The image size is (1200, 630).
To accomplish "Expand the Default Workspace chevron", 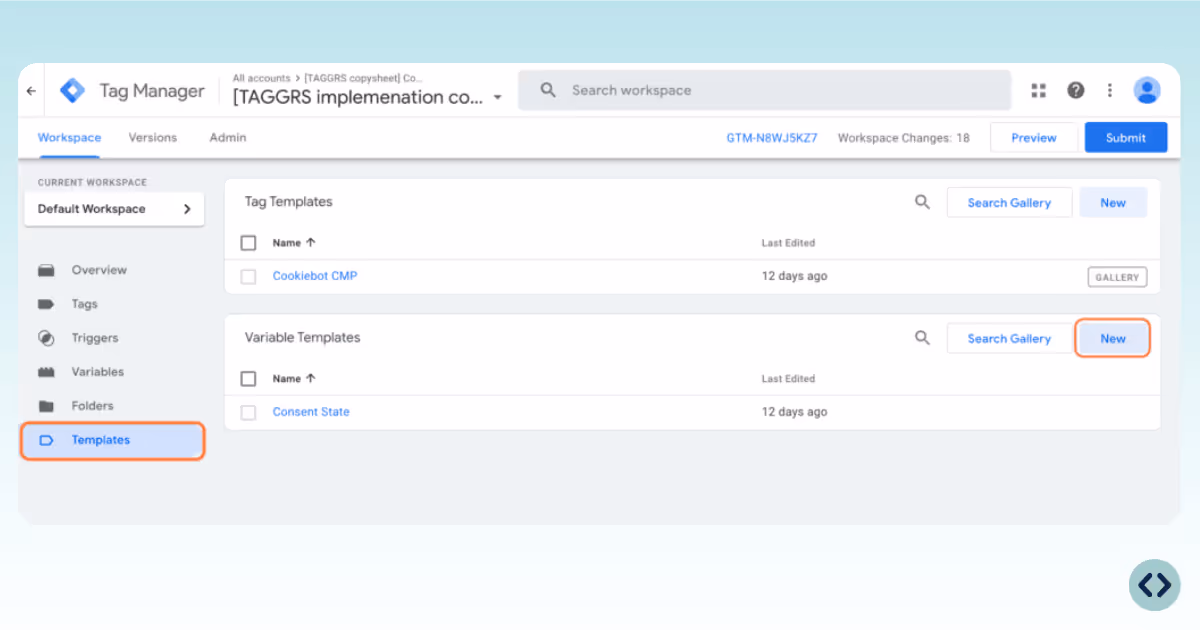I will [x=187, y=209].
